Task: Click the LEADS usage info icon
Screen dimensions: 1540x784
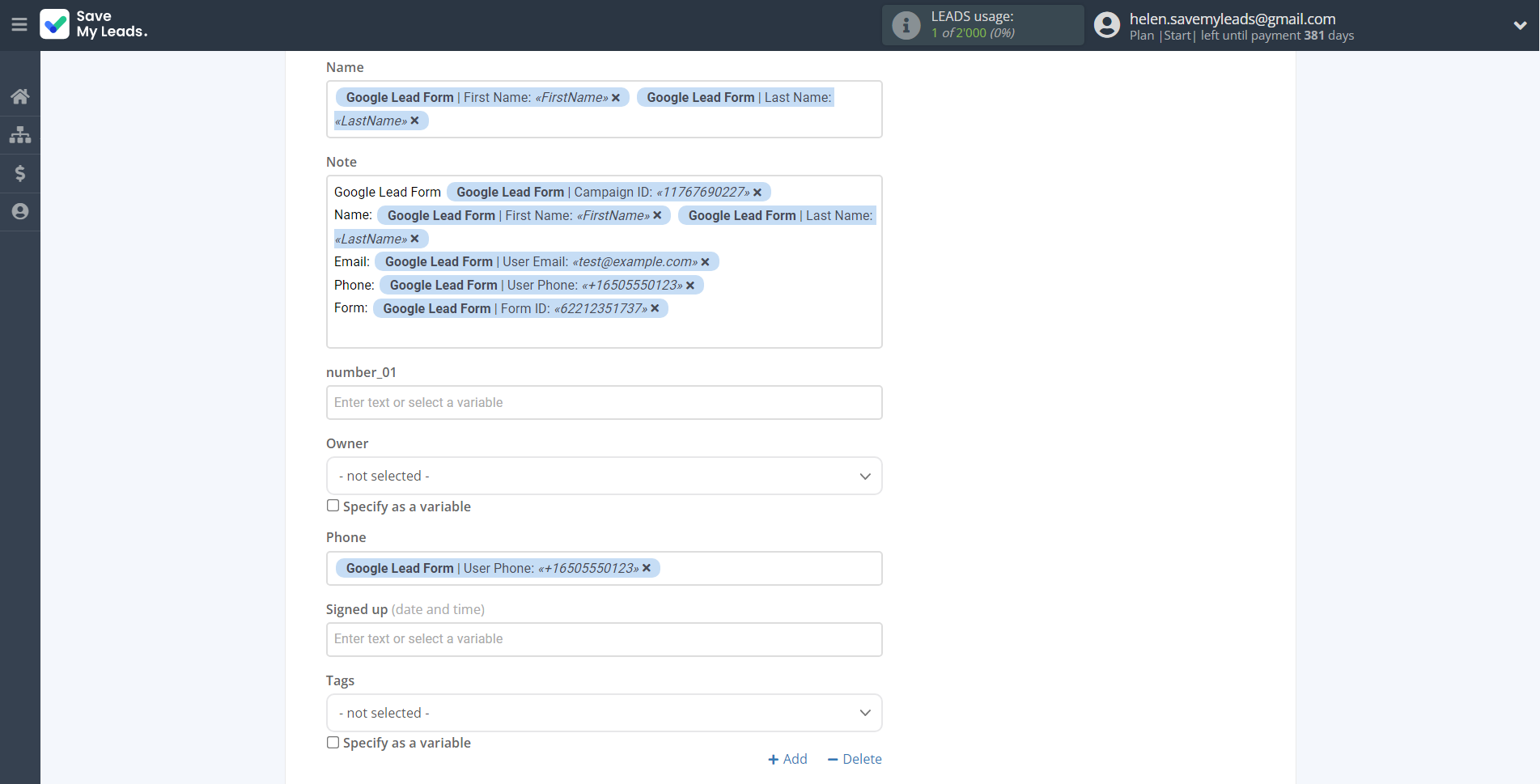Action: click(x=906, y=25)
